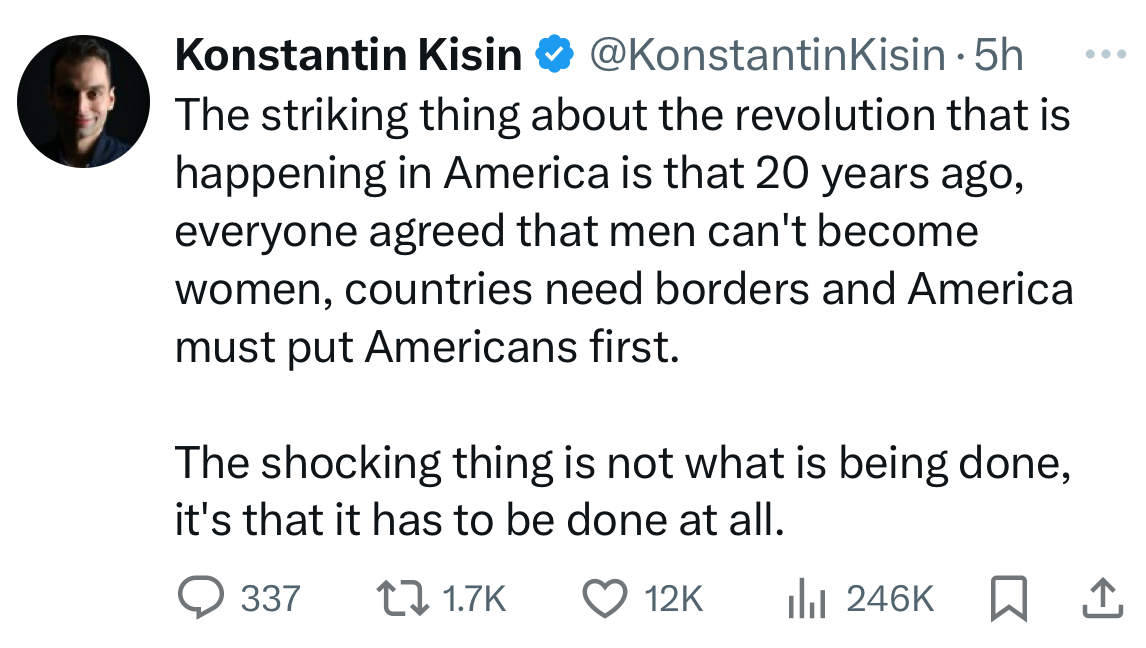This screenshot has width=1146, height=648.
Task: Open Konstantin Kisin's profile picture
Action: 84,101
